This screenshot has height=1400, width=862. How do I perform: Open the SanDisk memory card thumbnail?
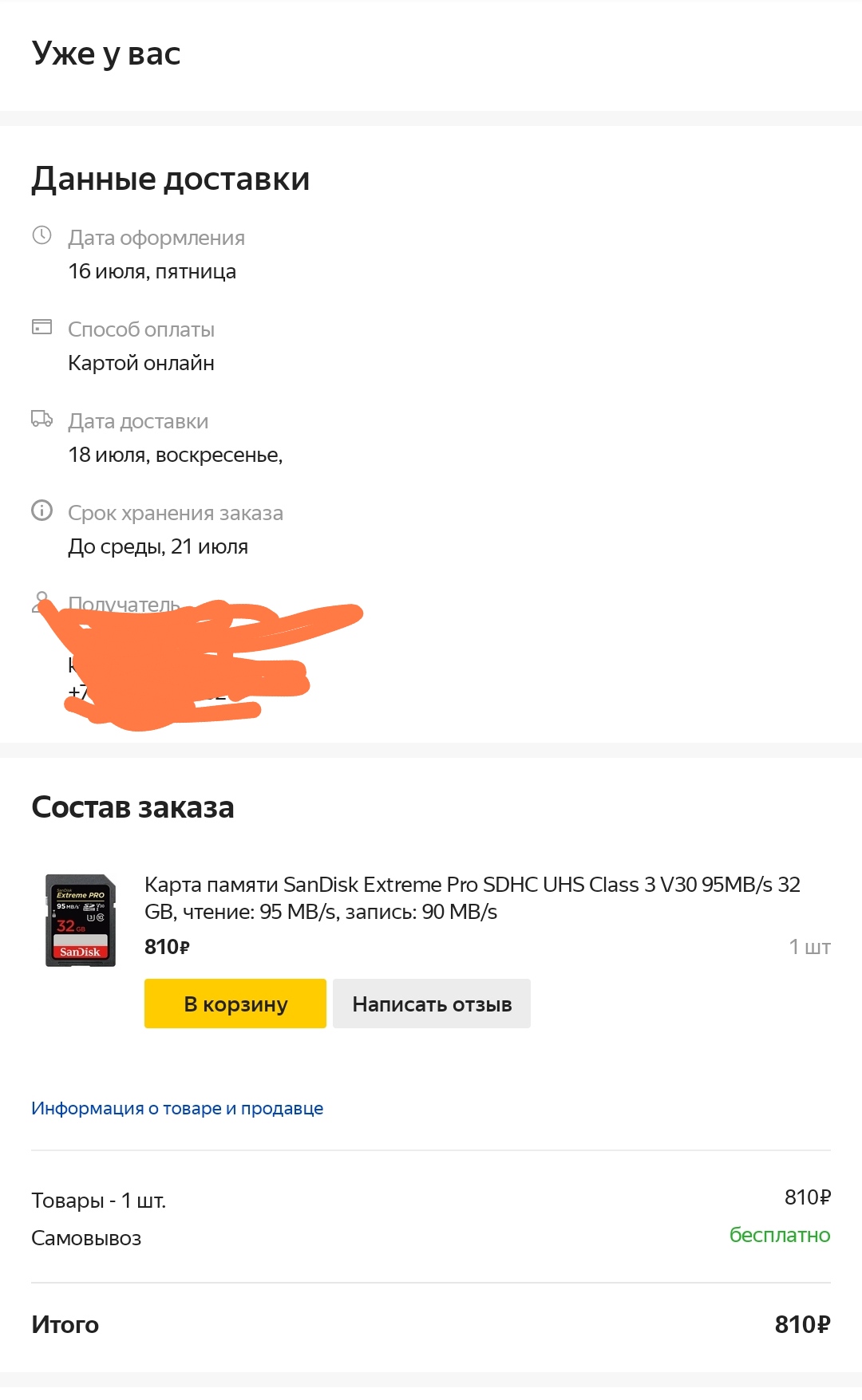[81, 921]
